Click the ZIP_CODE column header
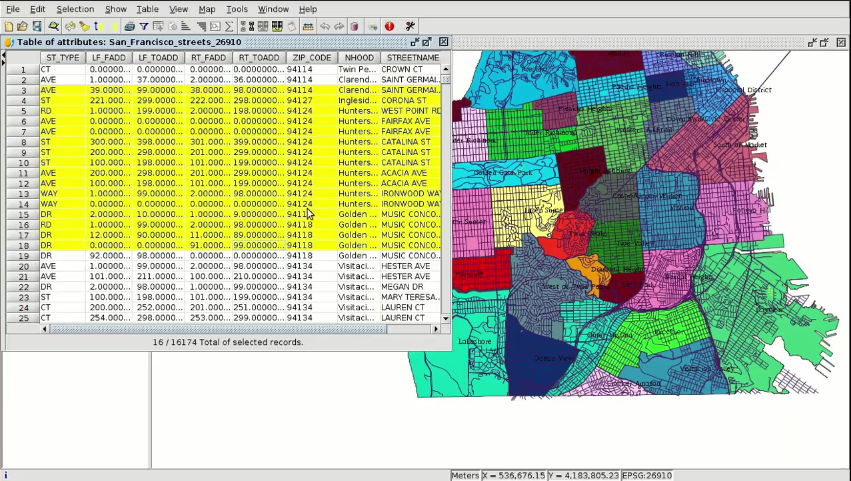This screenshot has height=481, width=851. coord(310,58)
